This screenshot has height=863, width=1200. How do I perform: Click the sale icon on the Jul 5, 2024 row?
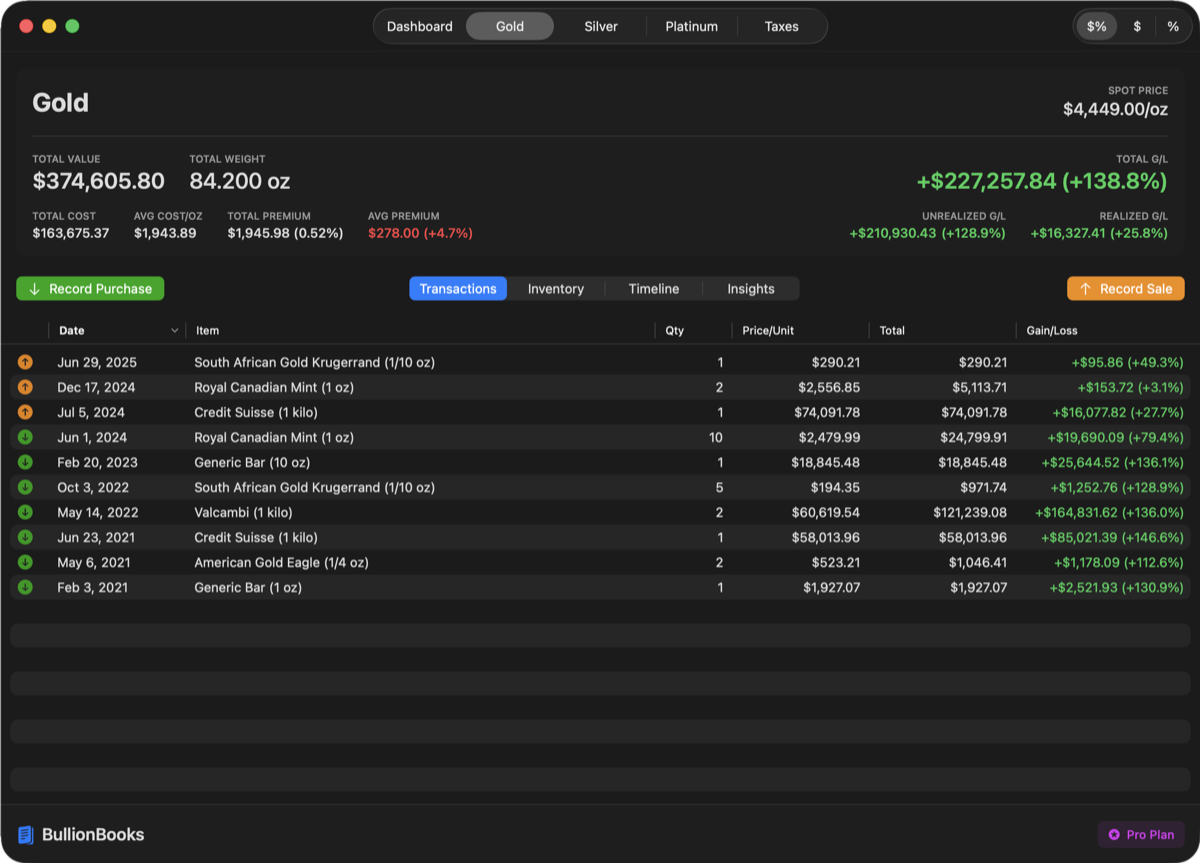(25, 412)
